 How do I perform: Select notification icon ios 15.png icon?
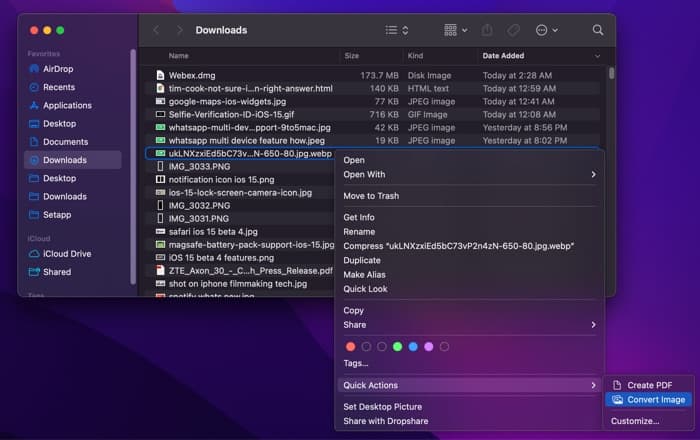[x=160, y=179]
